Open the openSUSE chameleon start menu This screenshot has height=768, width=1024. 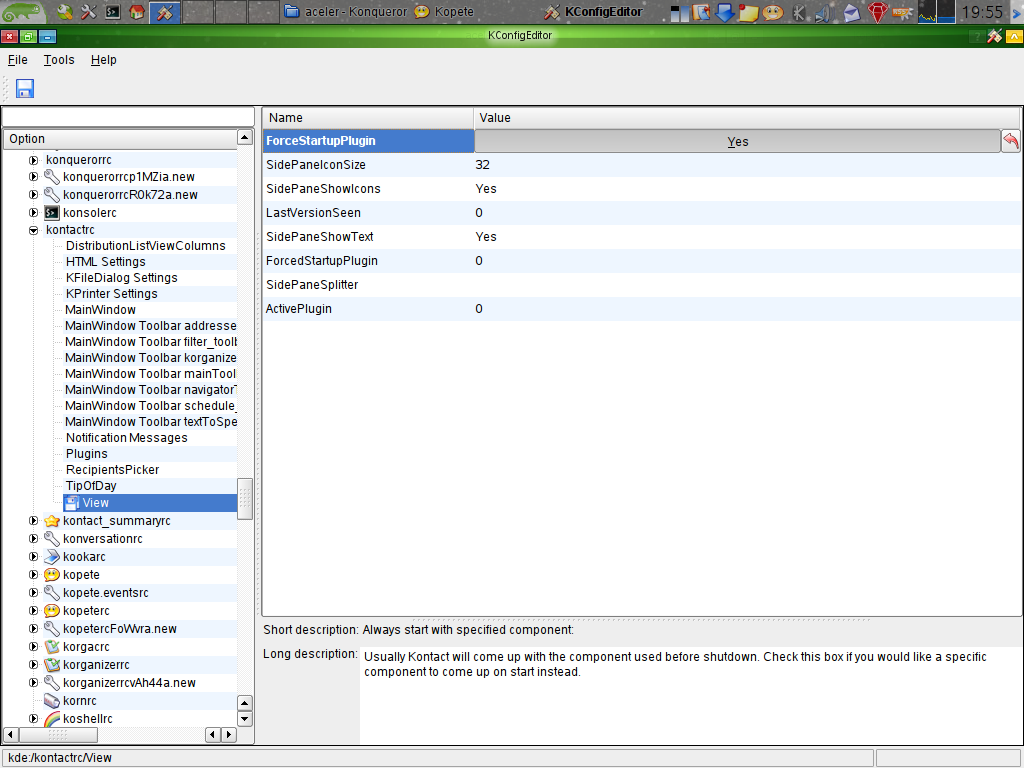[23, 12]
